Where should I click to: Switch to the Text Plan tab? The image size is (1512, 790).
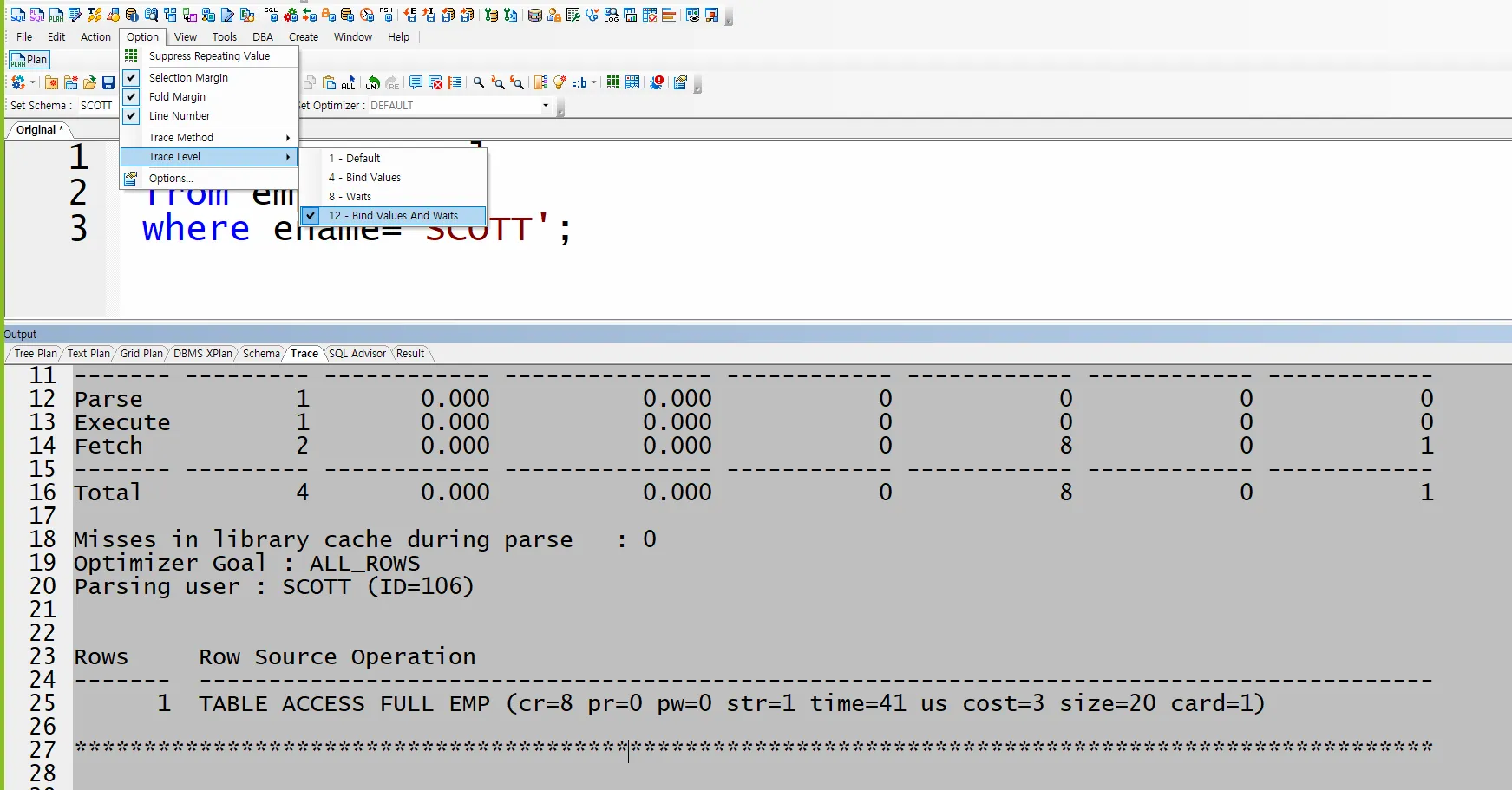click(x=88, y=354)
